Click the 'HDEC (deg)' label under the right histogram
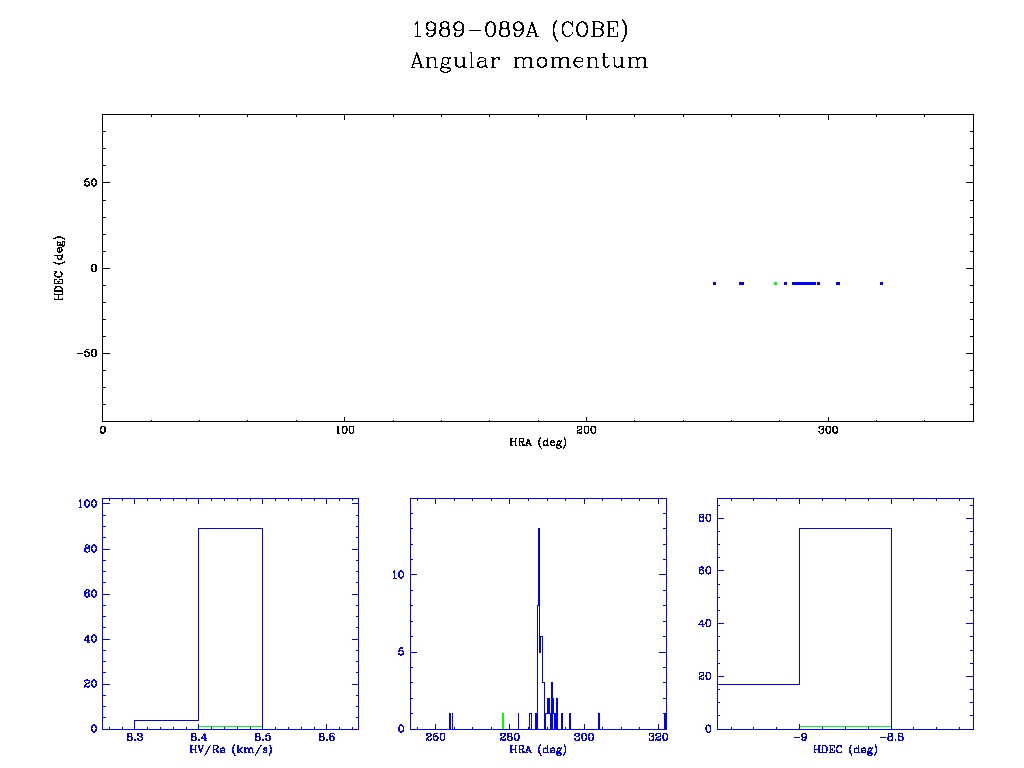Image resolution: width=1024 pixels, height=768 pixels. click(x=846, y=749)
